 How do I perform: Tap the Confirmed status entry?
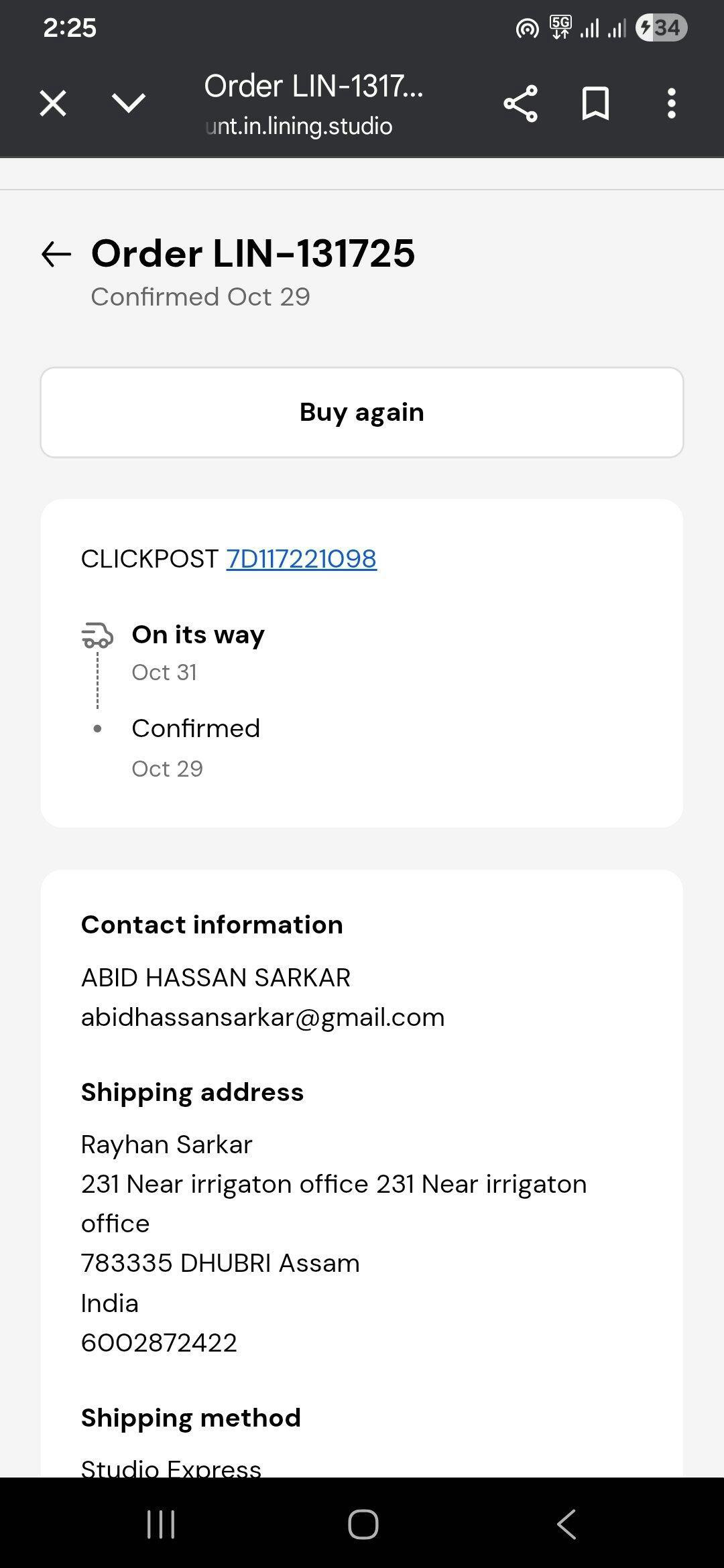tap(196, 728)
